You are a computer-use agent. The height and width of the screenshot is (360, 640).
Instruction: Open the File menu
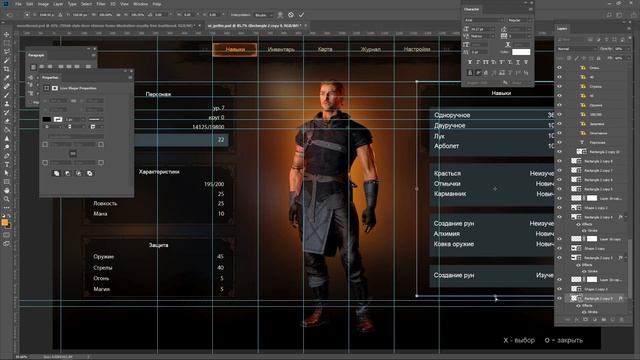click(x=18, y=4)
